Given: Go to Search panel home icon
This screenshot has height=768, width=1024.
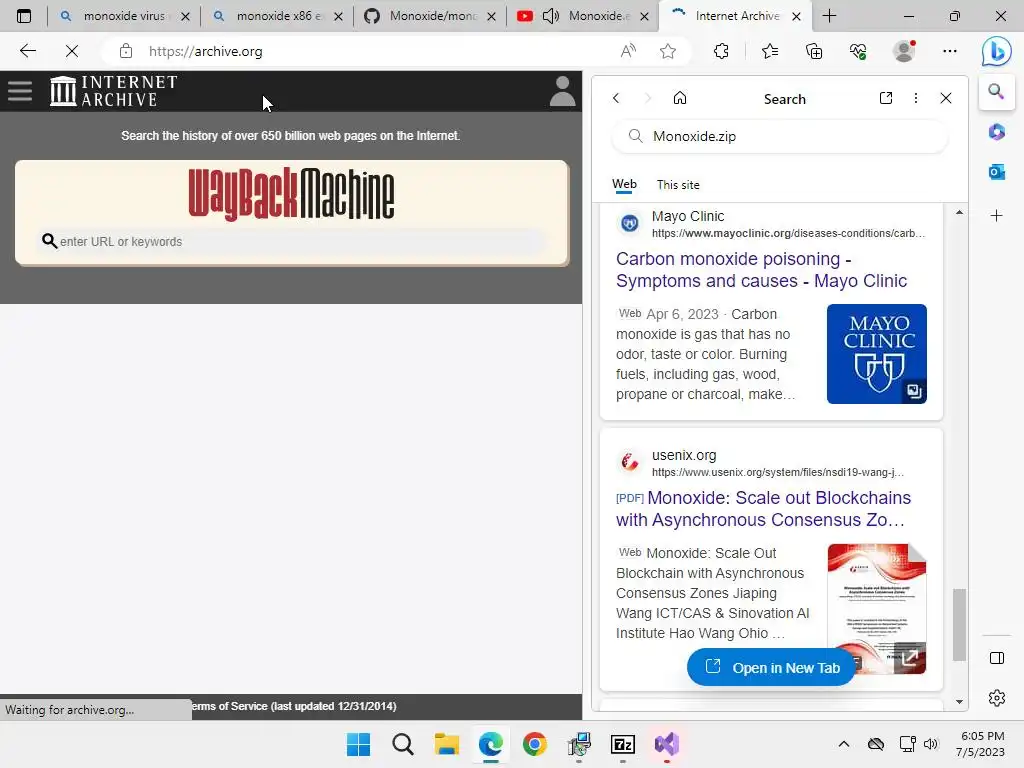Looking at the screenshot, I should pyautogui.click(x=680, y=98).
